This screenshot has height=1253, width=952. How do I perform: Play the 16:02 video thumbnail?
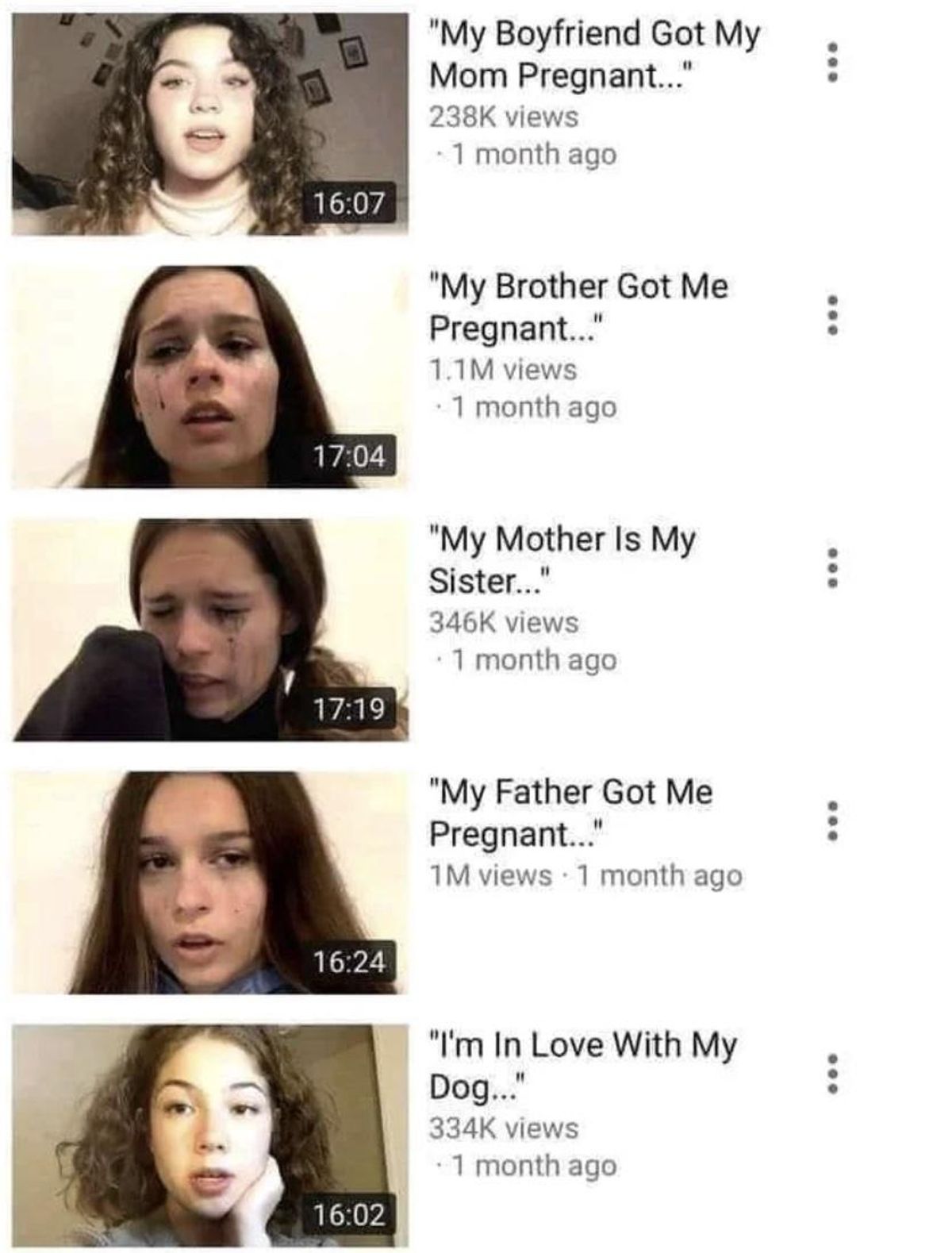coord(210,1136)
